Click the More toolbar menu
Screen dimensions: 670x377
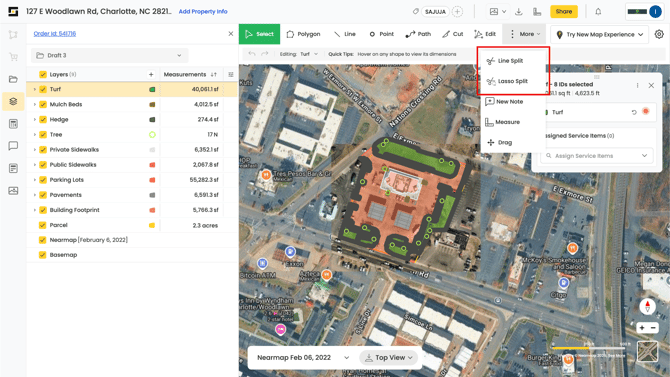coord(524,34)
